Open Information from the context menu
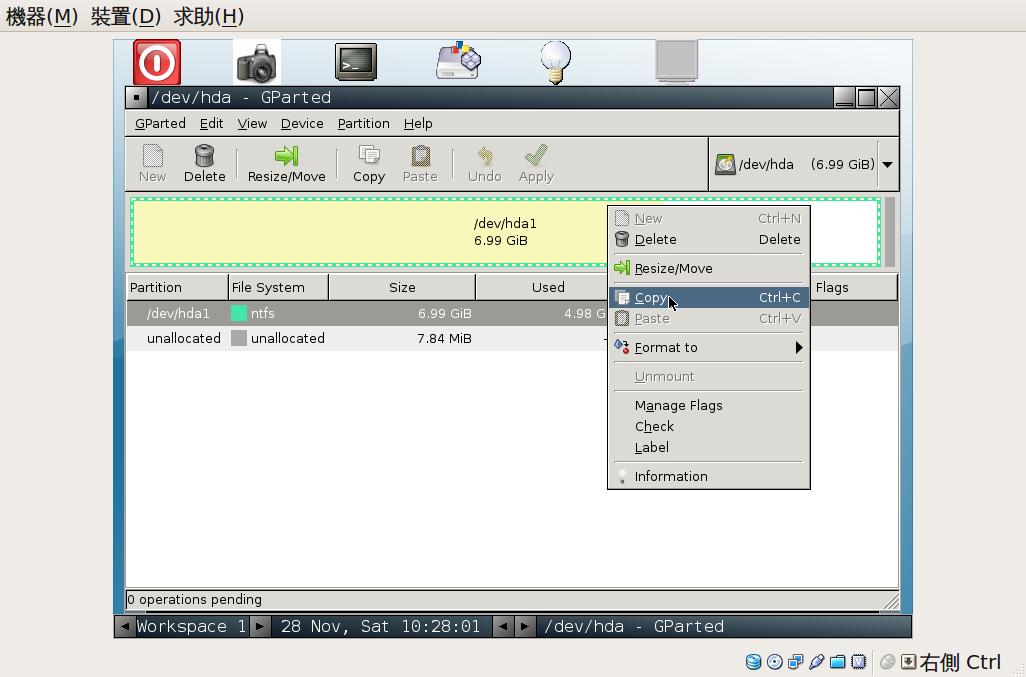This screenshot has height=677, width=1026. [709, 476]
